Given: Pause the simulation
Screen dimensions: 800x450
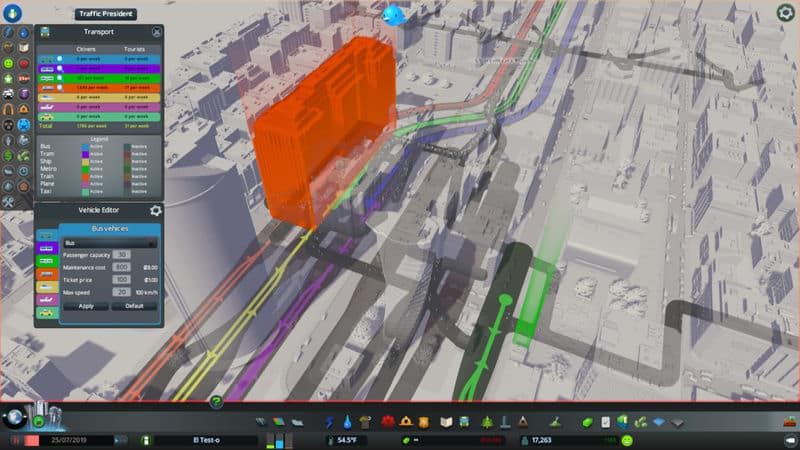Looking at the screenshot, I should click(x=16, y=440).
